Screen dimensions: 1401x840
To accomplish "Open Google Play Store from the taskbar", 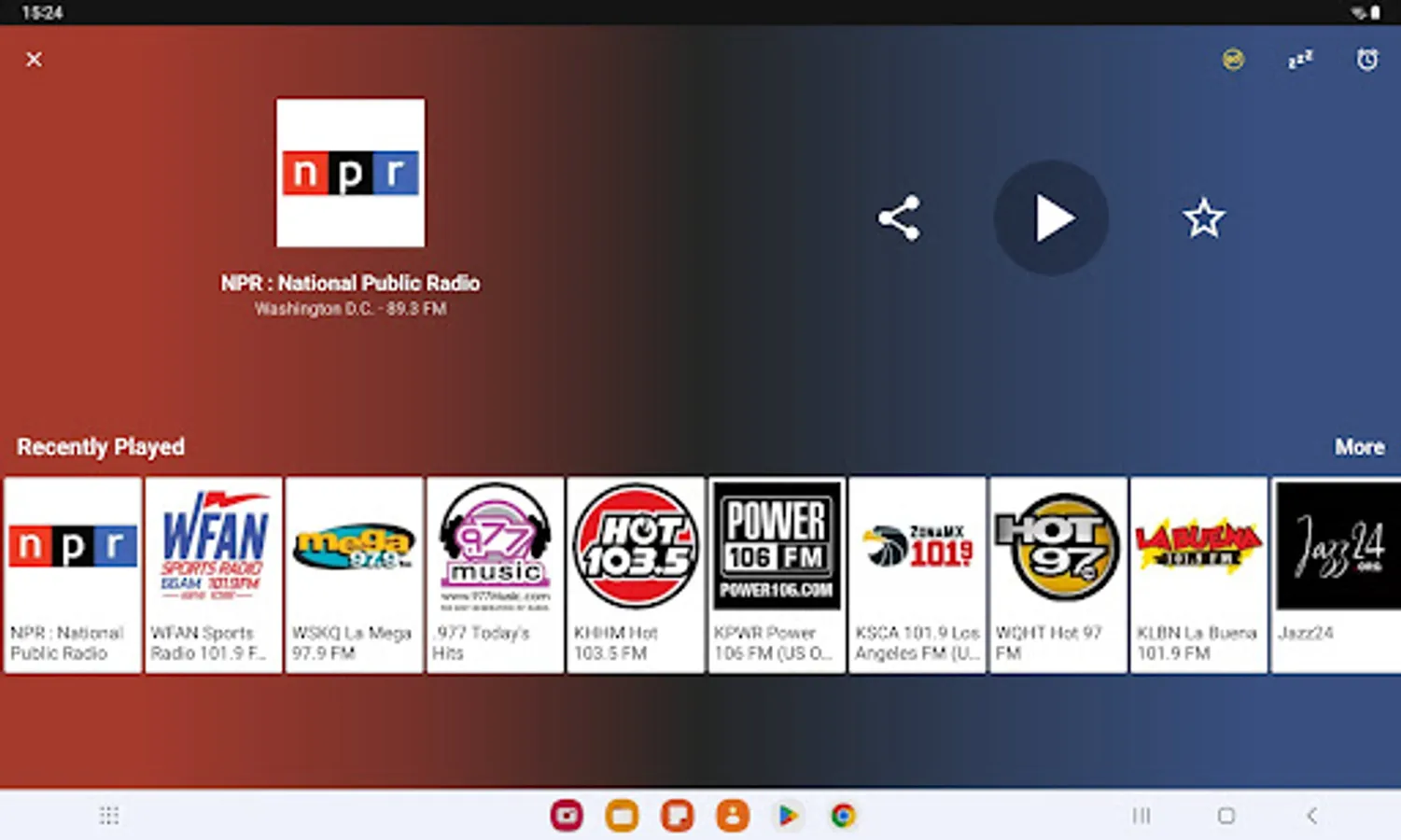I will pyautogui.click(x=788, y=816).
